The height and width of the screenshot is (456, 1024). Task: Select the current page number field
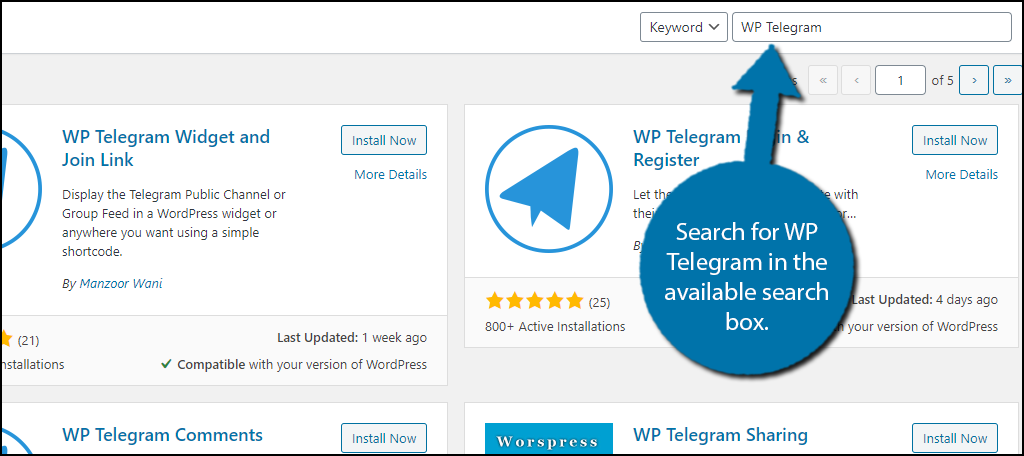pos(899,80)
